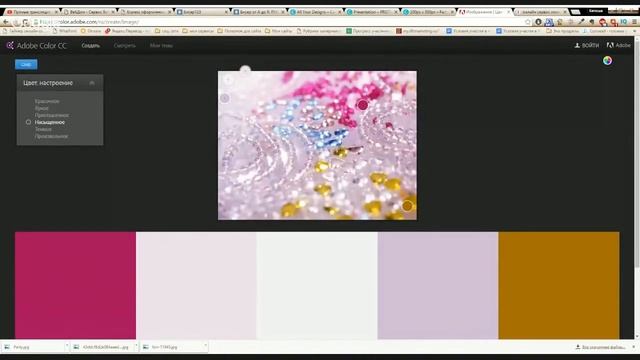Click the ВОЙТИ sign-in link

click(591, 45)
